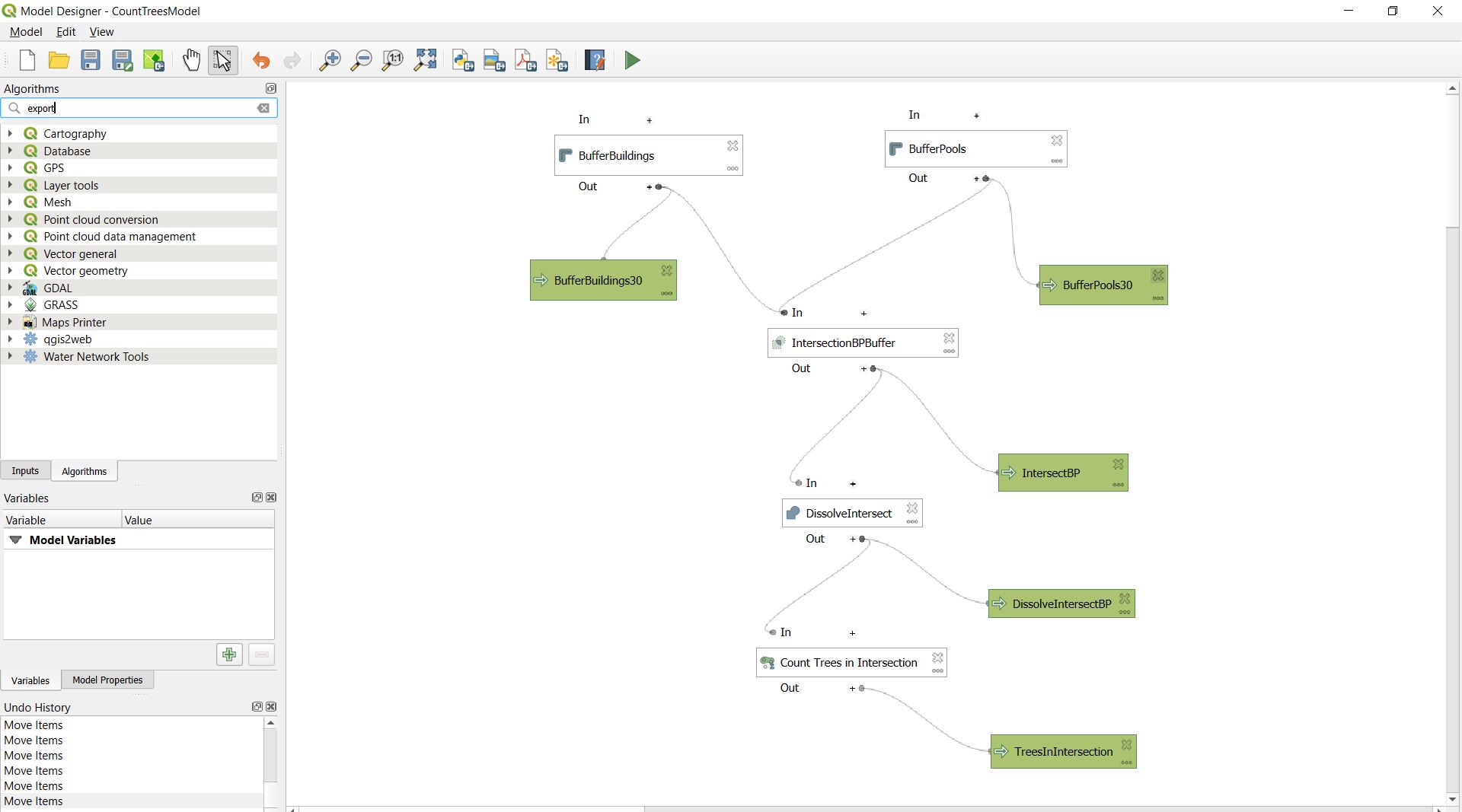This screenshot has width=1462, height=812.
Task: Open the model help icon
Action: coord(595,60)
